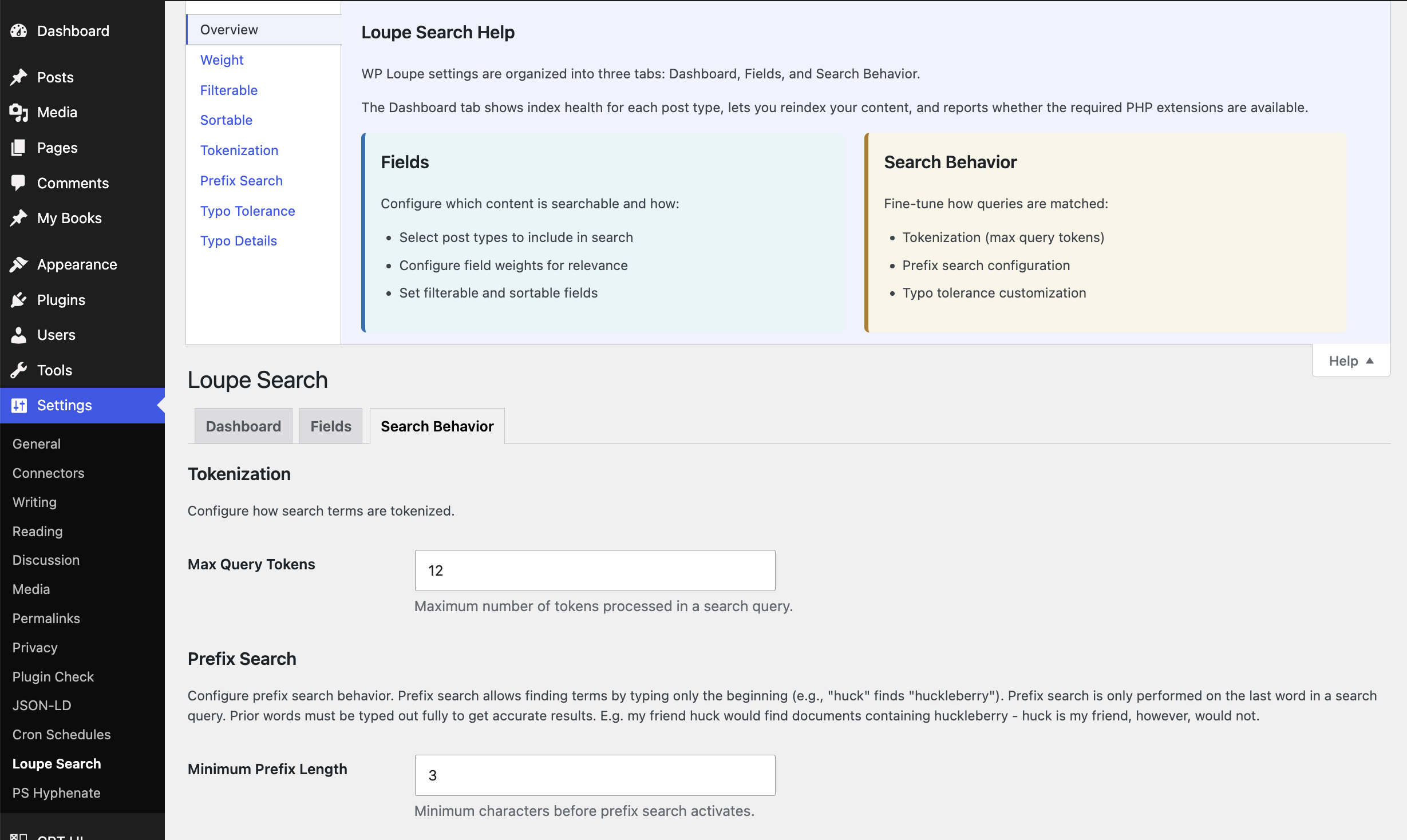Select the Search Behavior tab
1407x840 pixels.
pos(437,426)
